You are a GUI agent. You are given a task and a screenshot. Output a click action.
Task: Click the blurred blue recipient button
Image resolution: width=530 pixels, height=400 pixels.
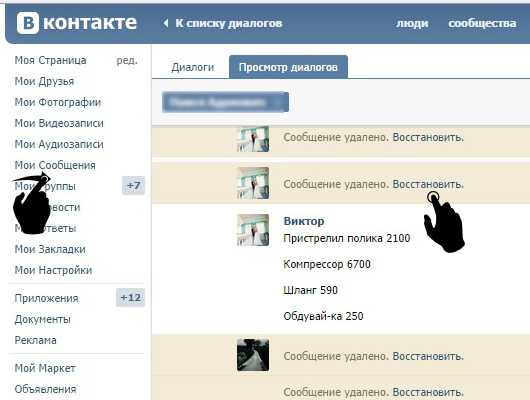pos(225,102)
